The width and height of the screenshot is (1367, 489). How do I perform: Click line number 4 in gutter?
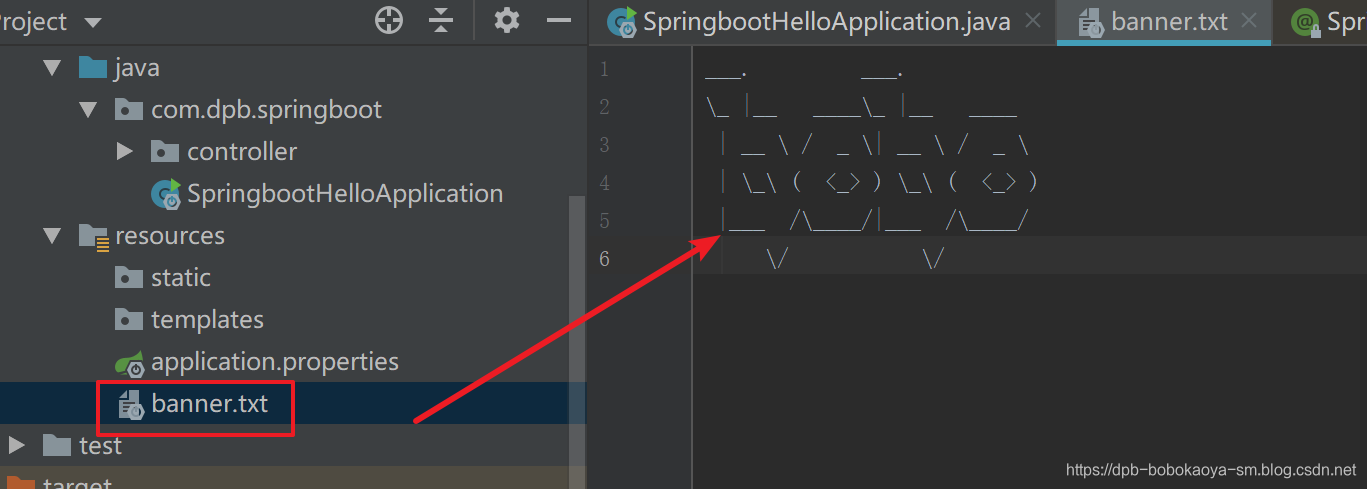[603, 183]
